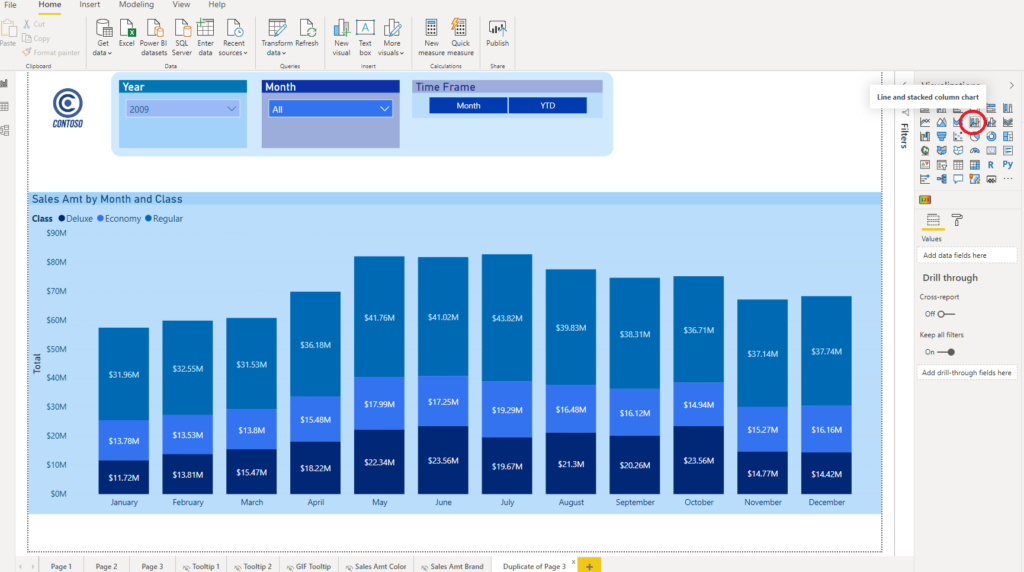
Task: Click the Get data icon in ribbon
Action: [103, 37]
